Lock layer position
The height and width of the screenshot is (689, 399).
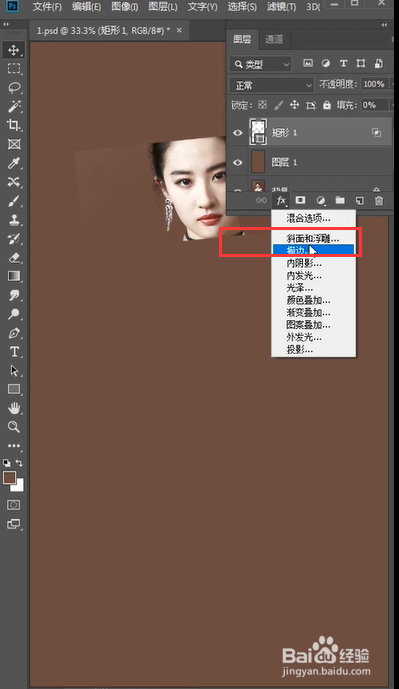(x=294, y=105)
